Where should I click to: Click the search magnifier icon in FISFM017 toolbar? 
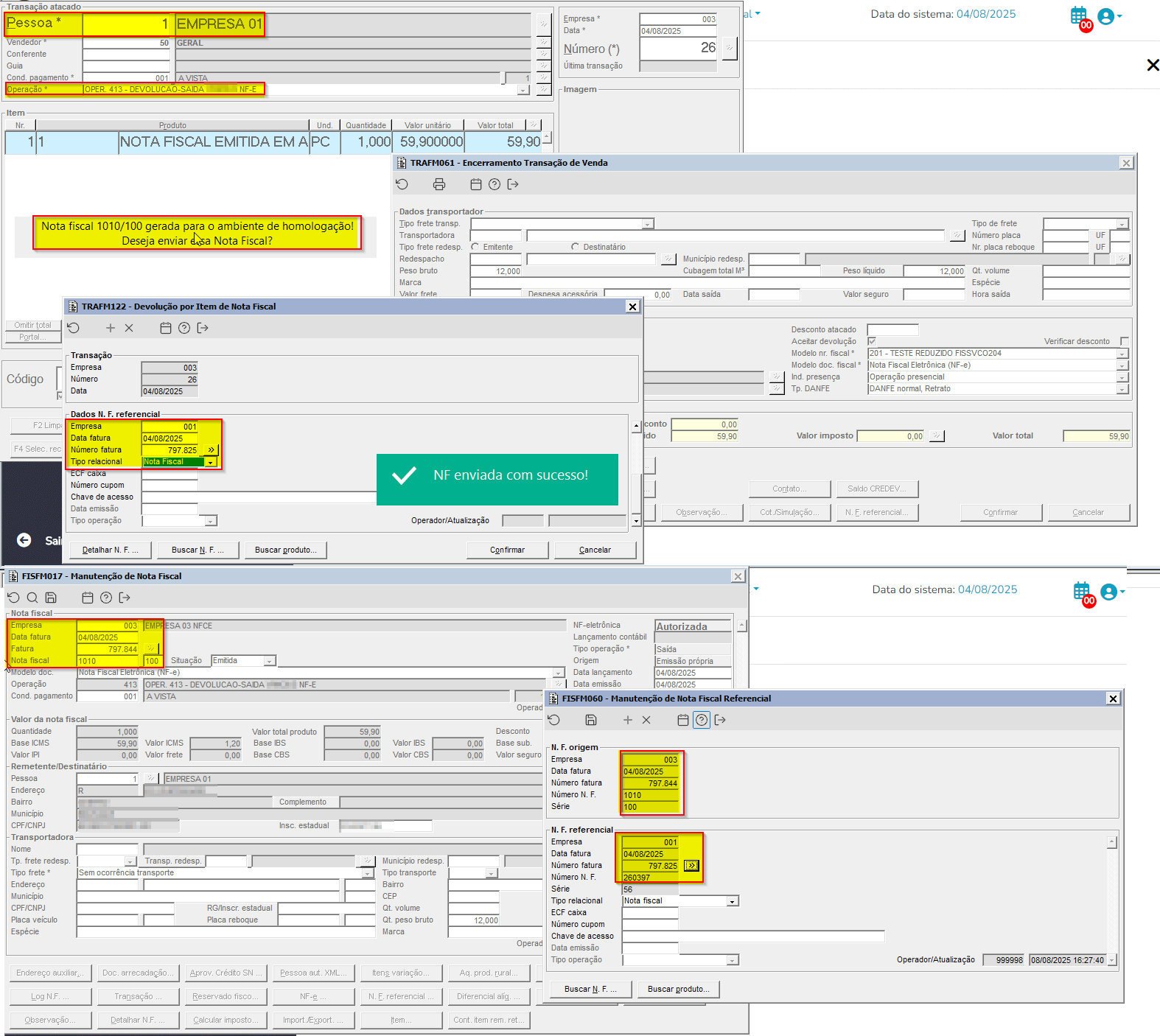click(32, 598)
